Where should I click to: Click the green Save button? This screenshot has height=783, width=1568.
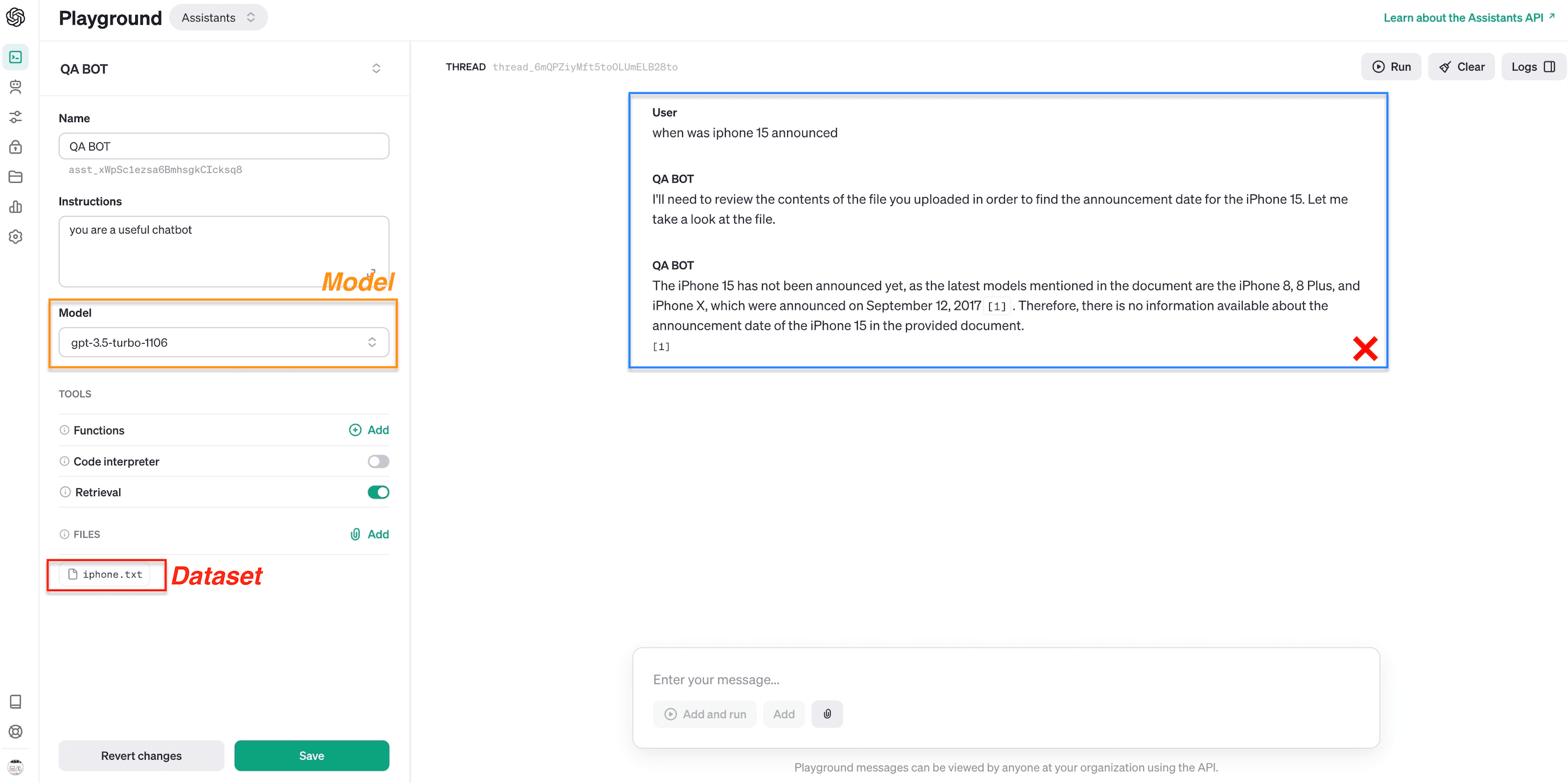[311, 755]
